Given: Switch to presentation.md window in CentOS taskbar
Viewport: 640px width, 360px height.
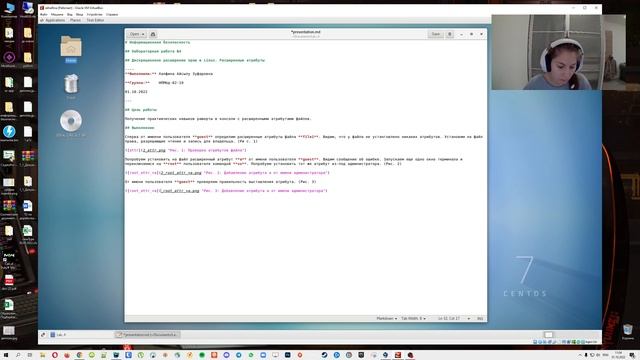Looking at the screenshot, I should tap(147, 335).
